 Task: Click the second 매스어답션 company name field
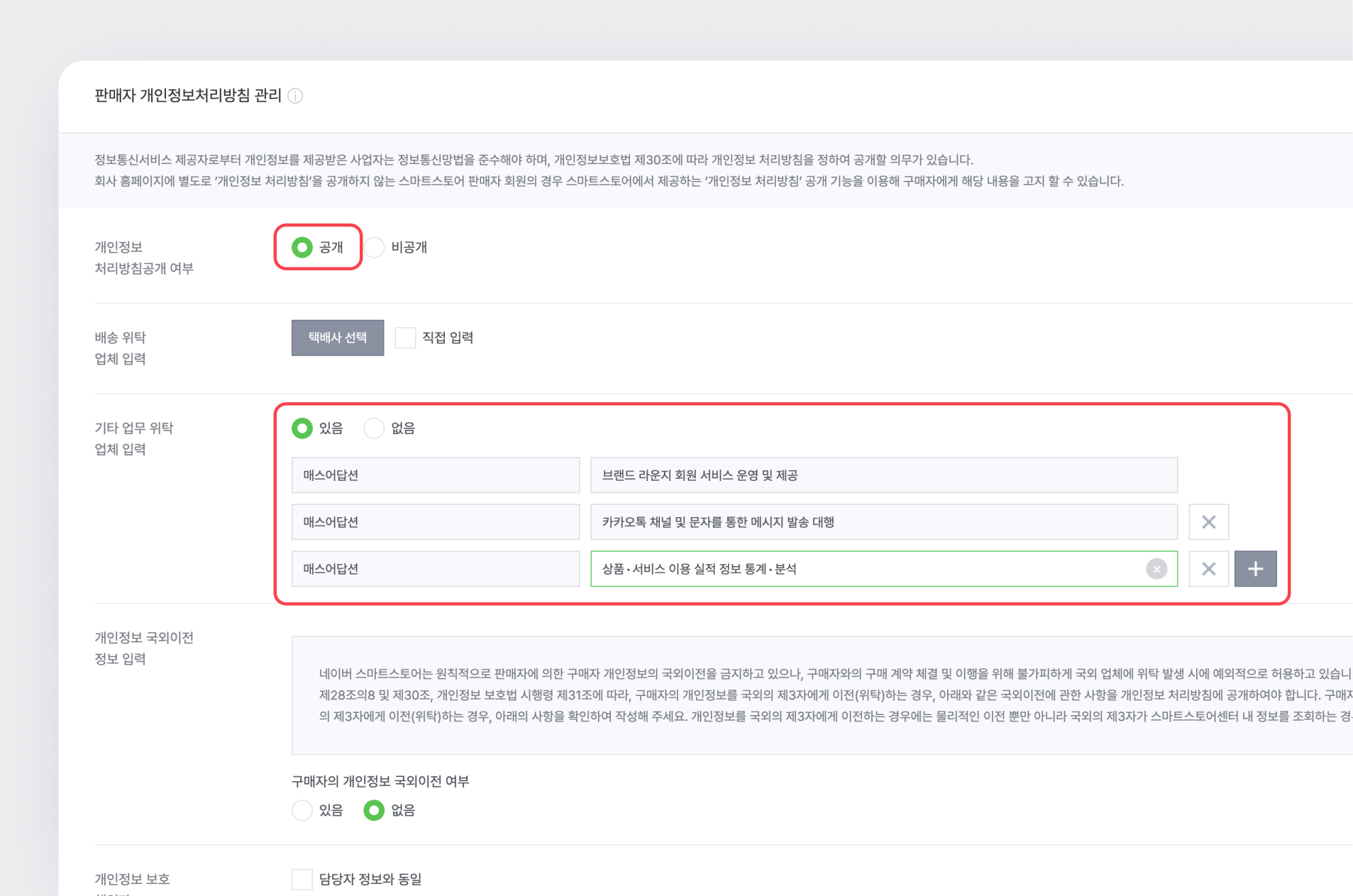point(435,522)
